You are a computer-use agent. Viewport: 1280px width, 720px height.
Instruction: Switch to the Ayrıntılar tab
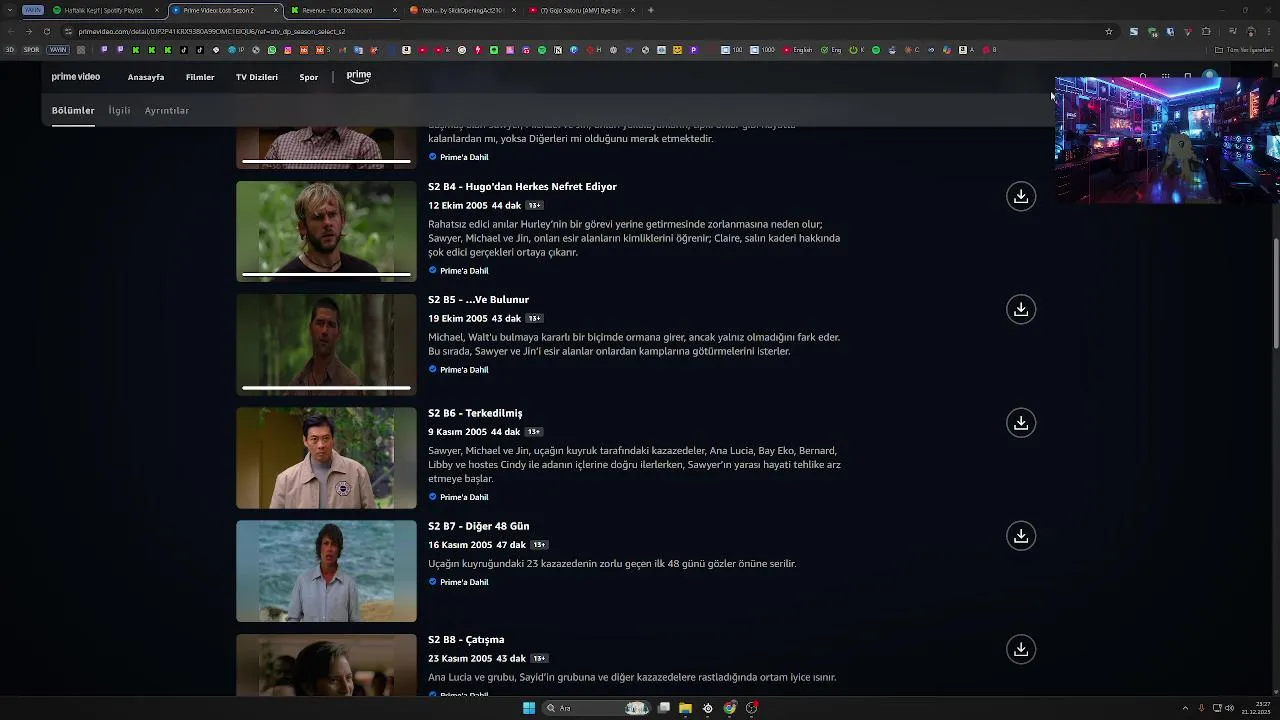167,111
